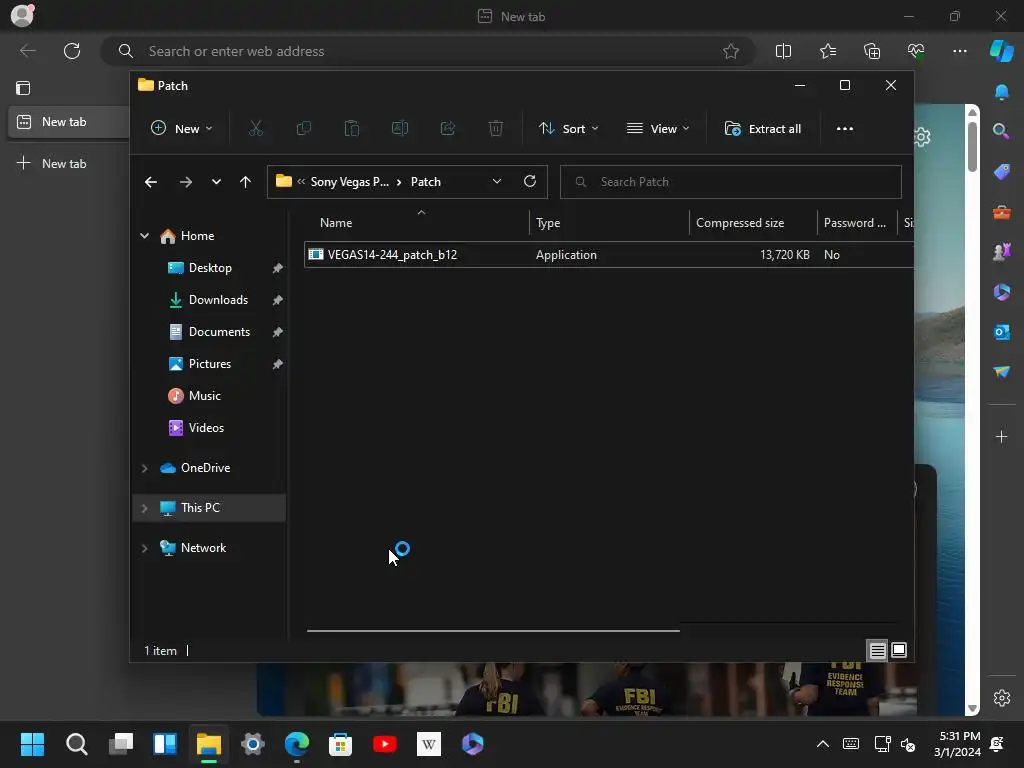Click the Delete trash icon in Explorer toolbar
The width and height of the screenshot is (1024, 768).
tap(496, 129)
